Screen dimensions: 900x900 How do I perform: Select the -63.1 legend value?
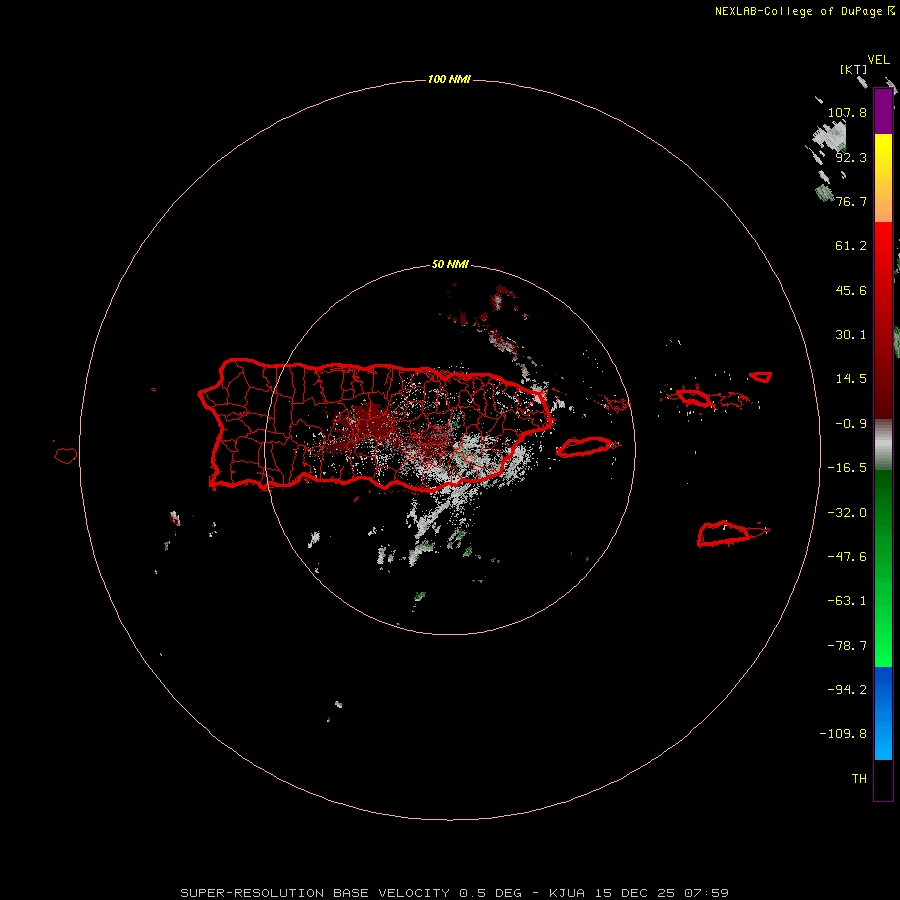pyautogui.click(x=847, y=601)
